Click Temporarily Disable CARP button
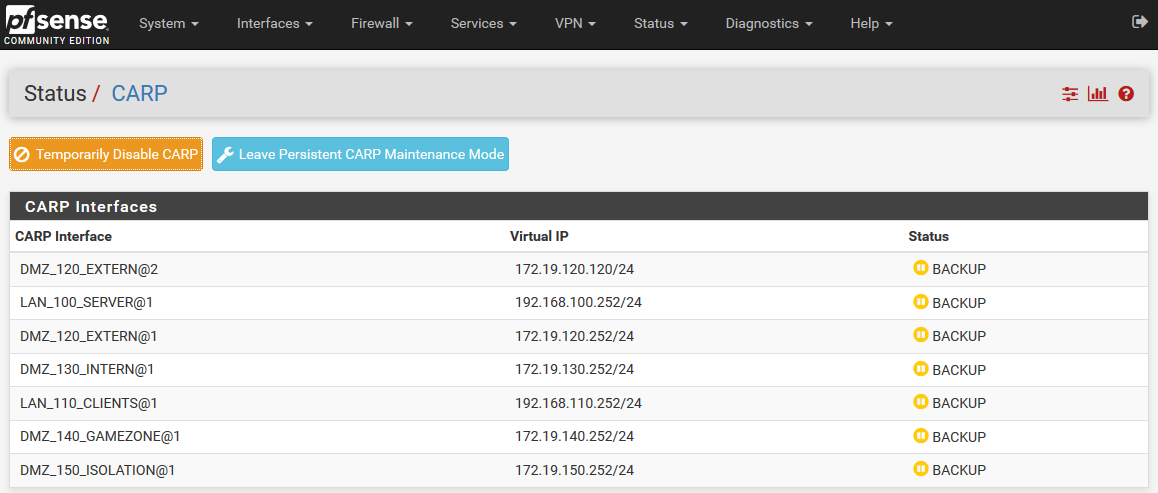The height and width of the screenshot is (493, 1158). coord(106,154)
